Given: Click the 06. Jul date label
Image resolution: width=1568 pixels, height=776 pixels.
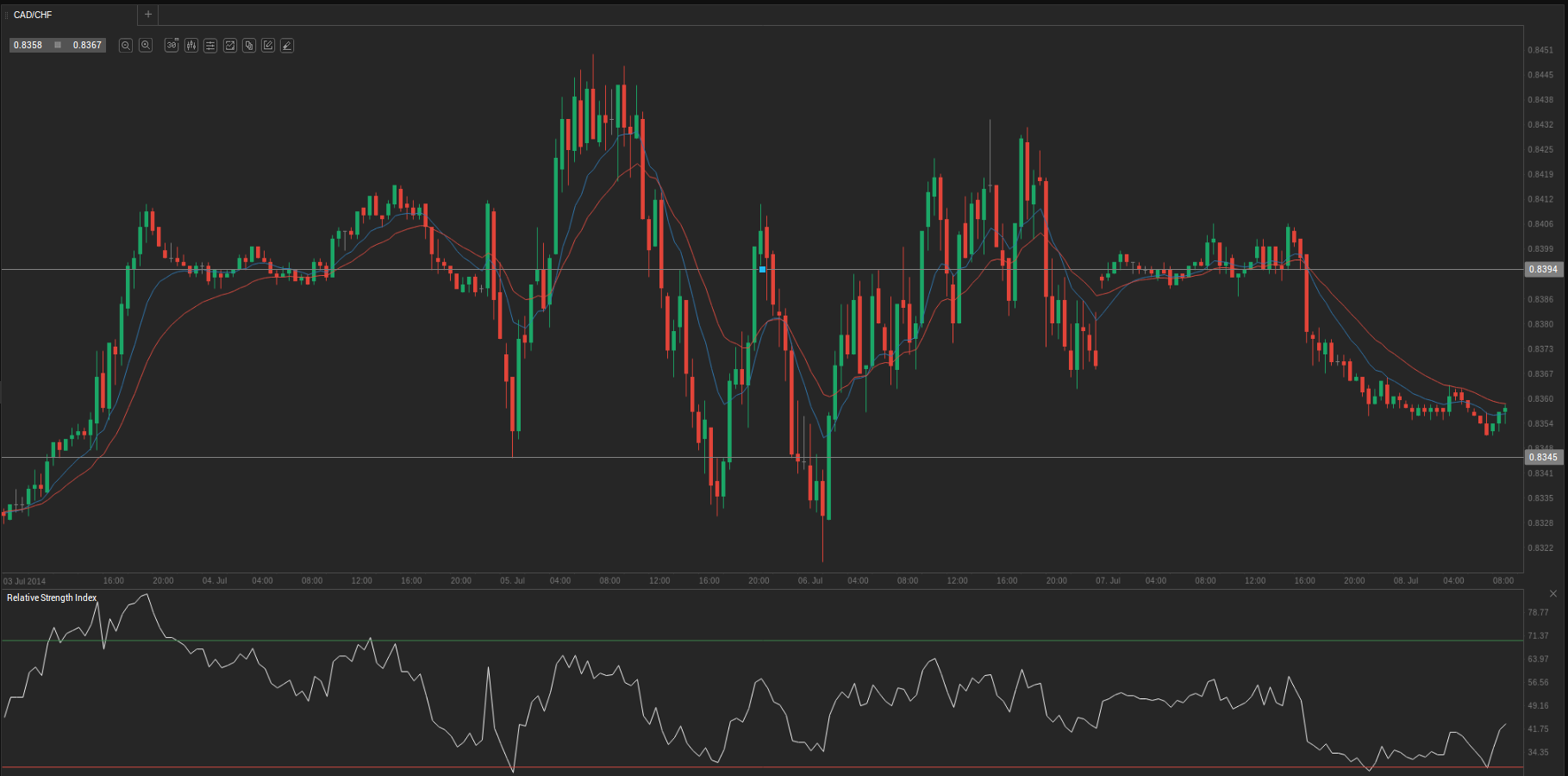Looking at the screenshot, I should click(810, 581).
